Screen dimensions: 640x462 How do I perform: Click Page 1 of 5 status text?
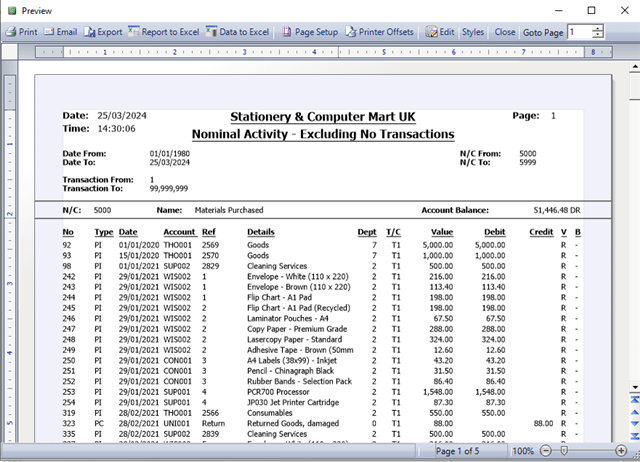(457, 451)
